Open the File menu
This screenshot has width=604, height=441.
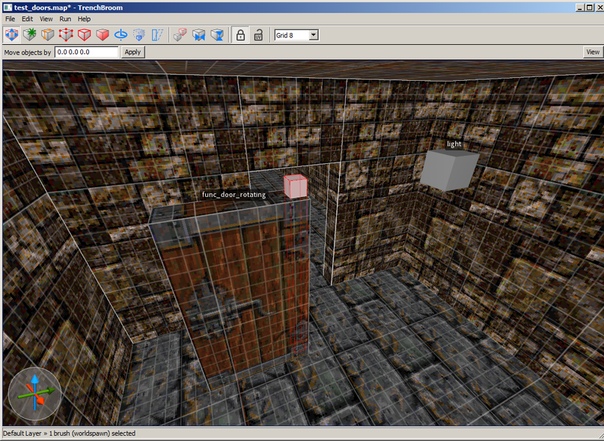(10, 19)
